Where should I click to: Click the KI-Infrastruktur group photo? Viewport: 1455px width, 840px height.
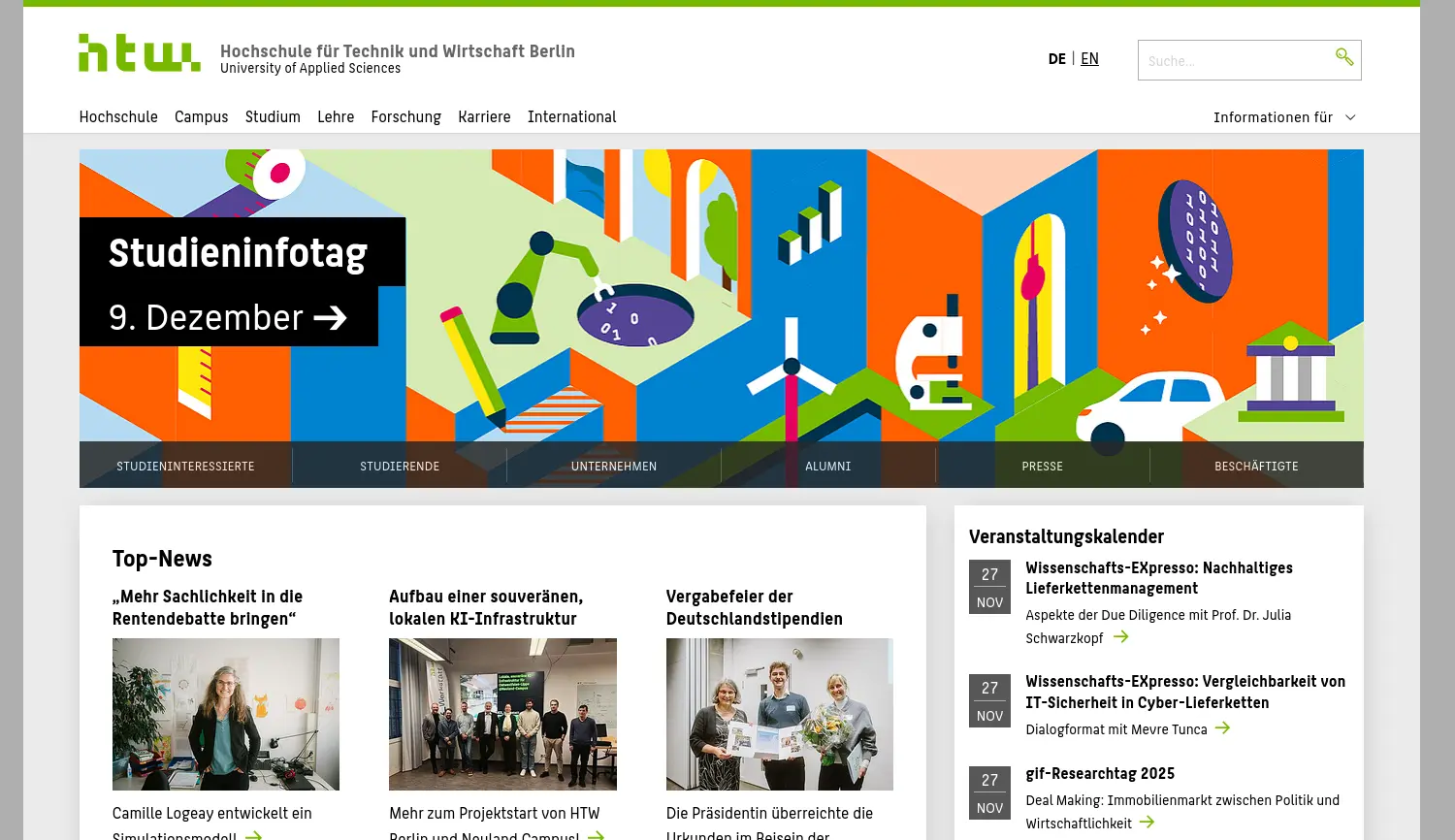pyautogui.click(x=502, y=714)
